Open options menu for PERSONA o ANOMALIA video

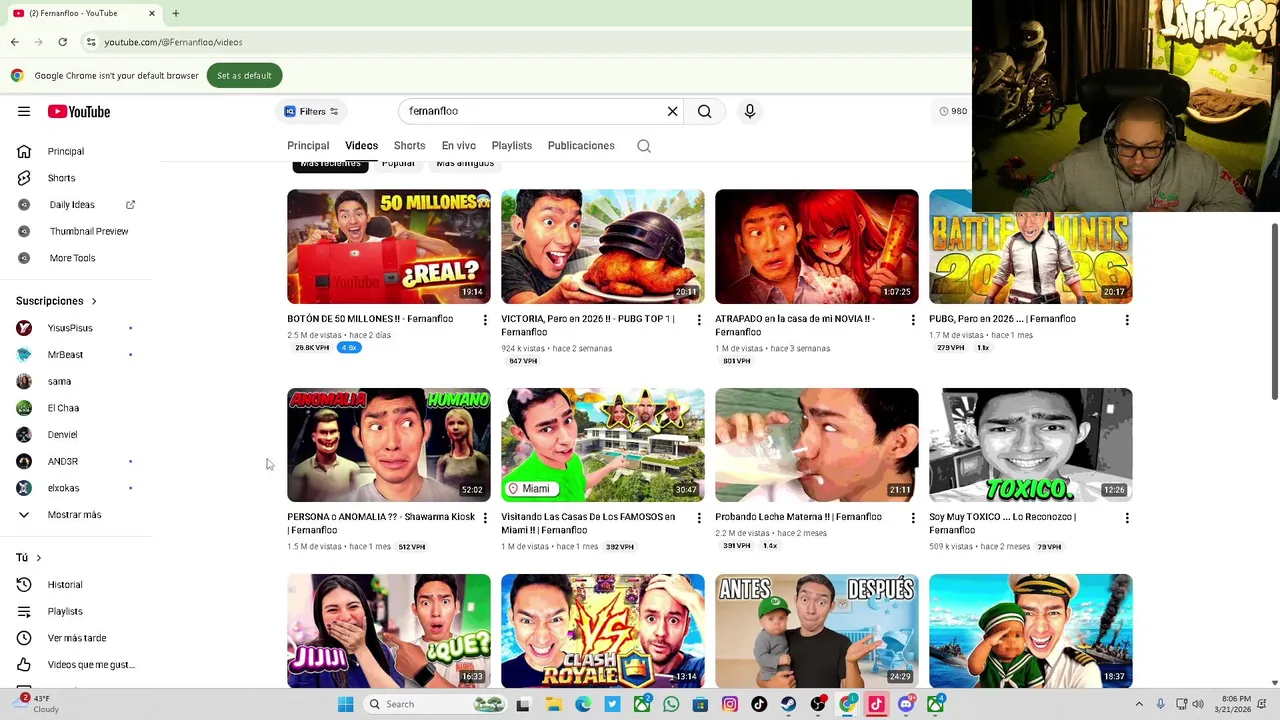pyautogui.click(x=485, y=518)
